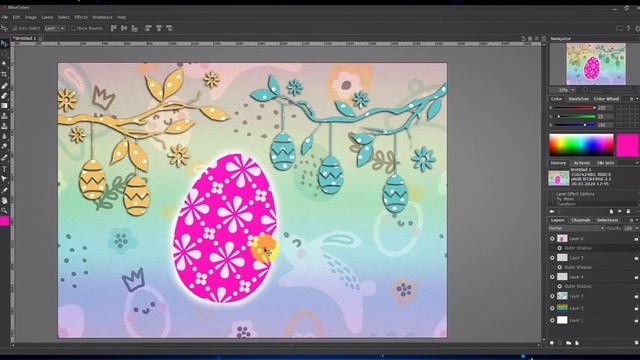This screenshot has height=360, width=640.
Task: Open the Layers panel options menu arrow
Action: click(x=638, y=220)
